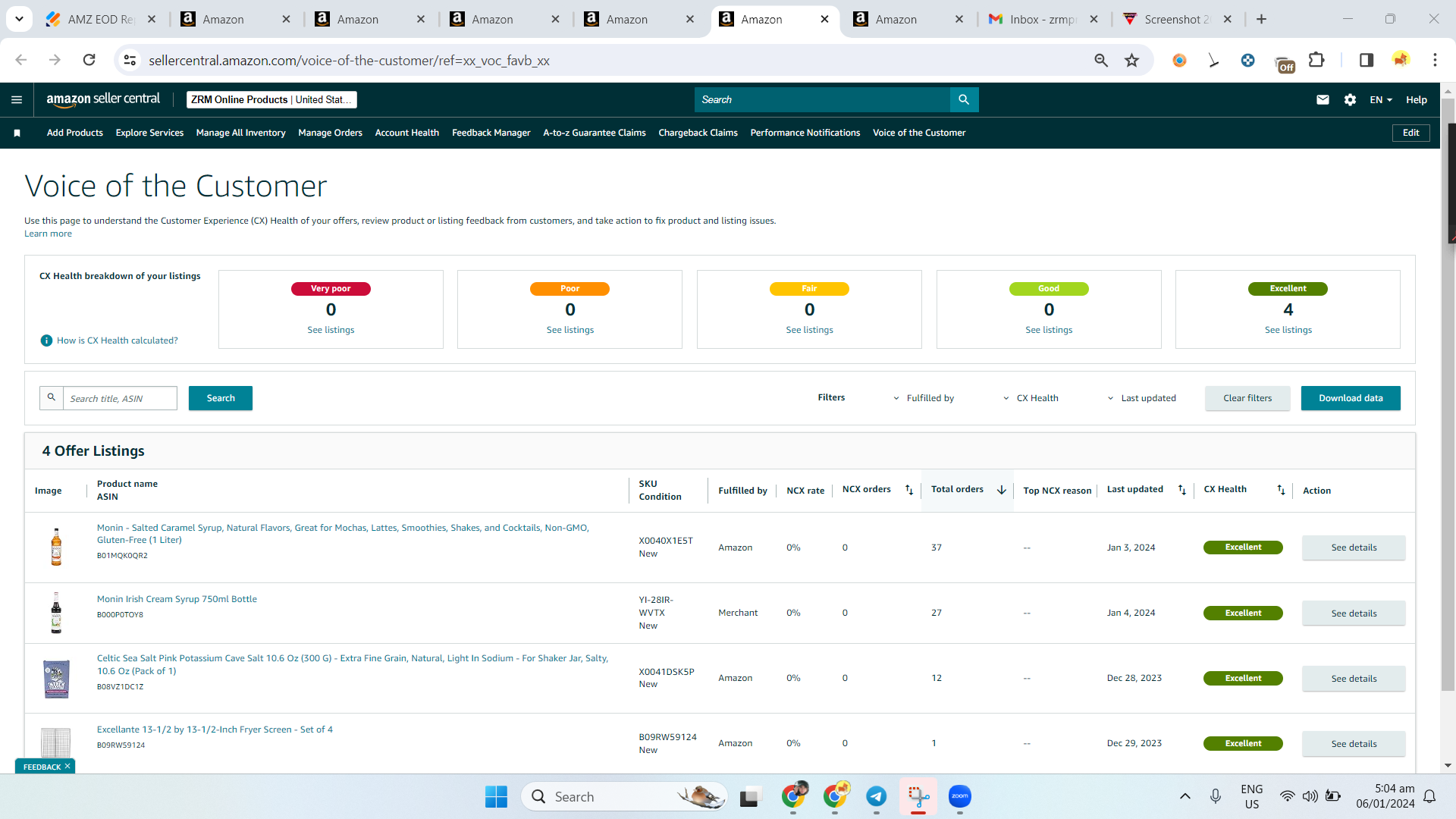Expand the Fulfilled by filter

coord(924,398)
